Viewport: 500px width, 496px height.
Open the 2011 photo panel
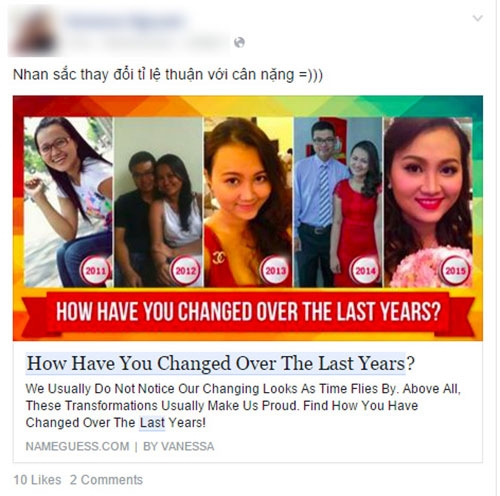pyautogui.click(x=68, y=202)
